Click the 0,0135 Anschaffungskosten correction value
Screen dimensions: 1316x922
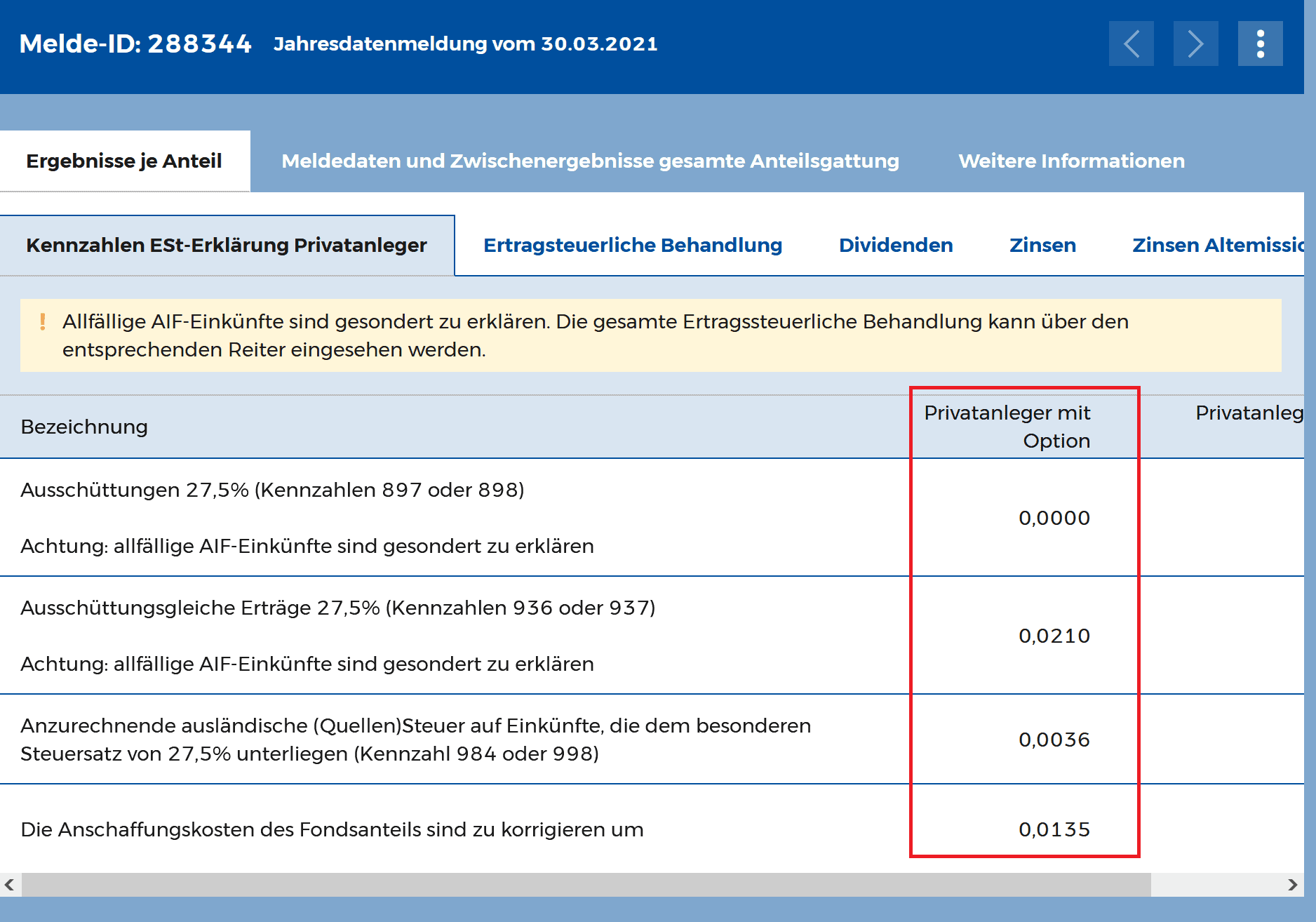[1054, 829]
